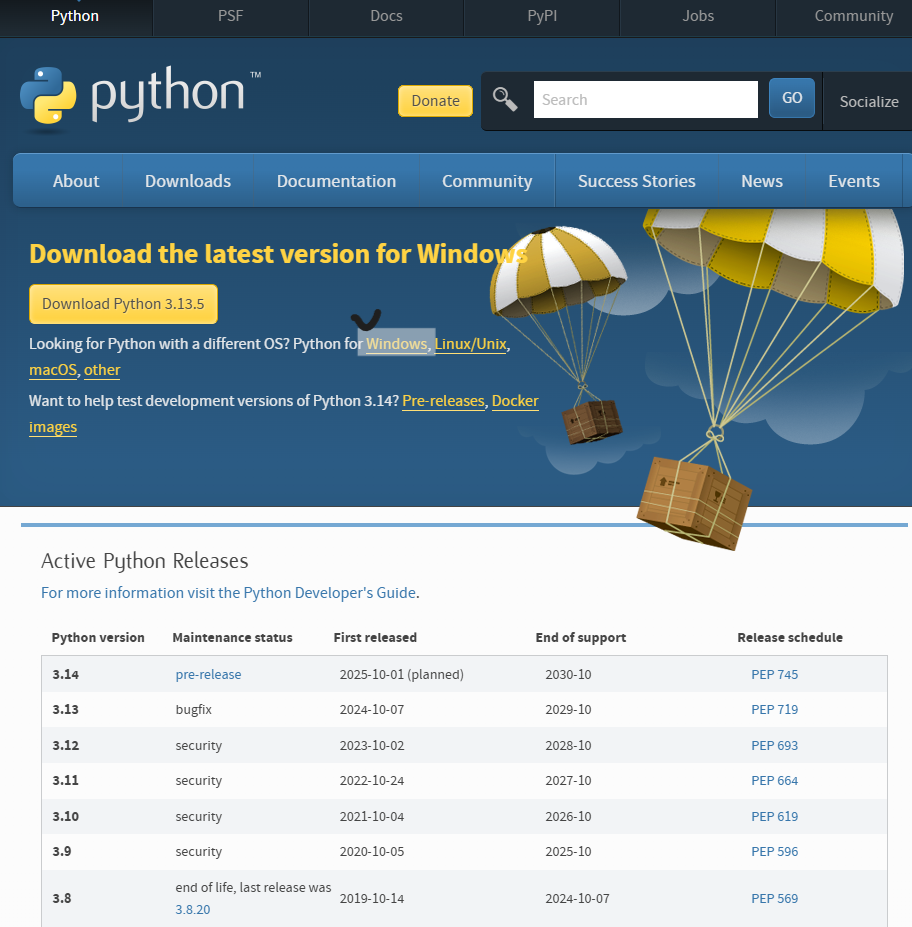Open the PEP 664 release schedule link
Viewport: 912px width, 927px height.
[774, 780]
